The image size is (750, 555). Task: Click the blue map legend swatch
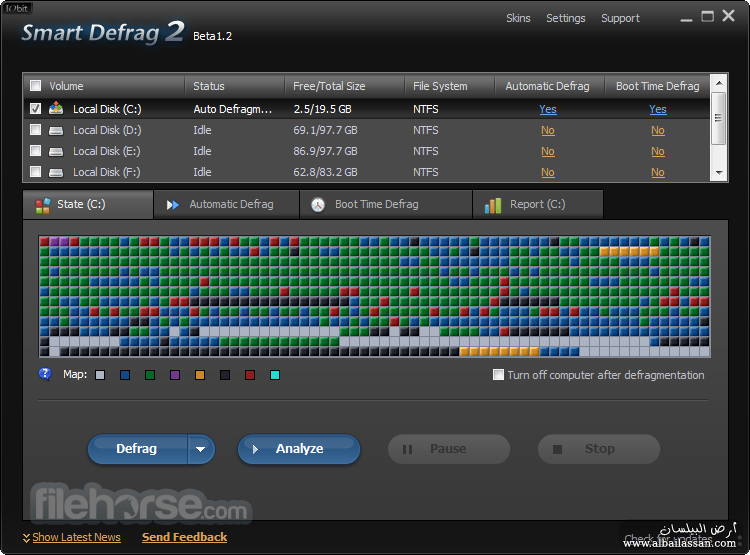(125, 375)
